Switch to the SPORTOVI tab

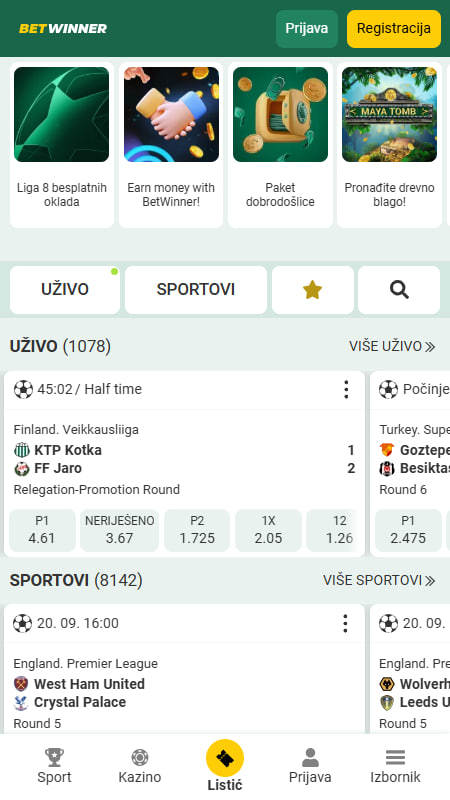tap(196, 290)
